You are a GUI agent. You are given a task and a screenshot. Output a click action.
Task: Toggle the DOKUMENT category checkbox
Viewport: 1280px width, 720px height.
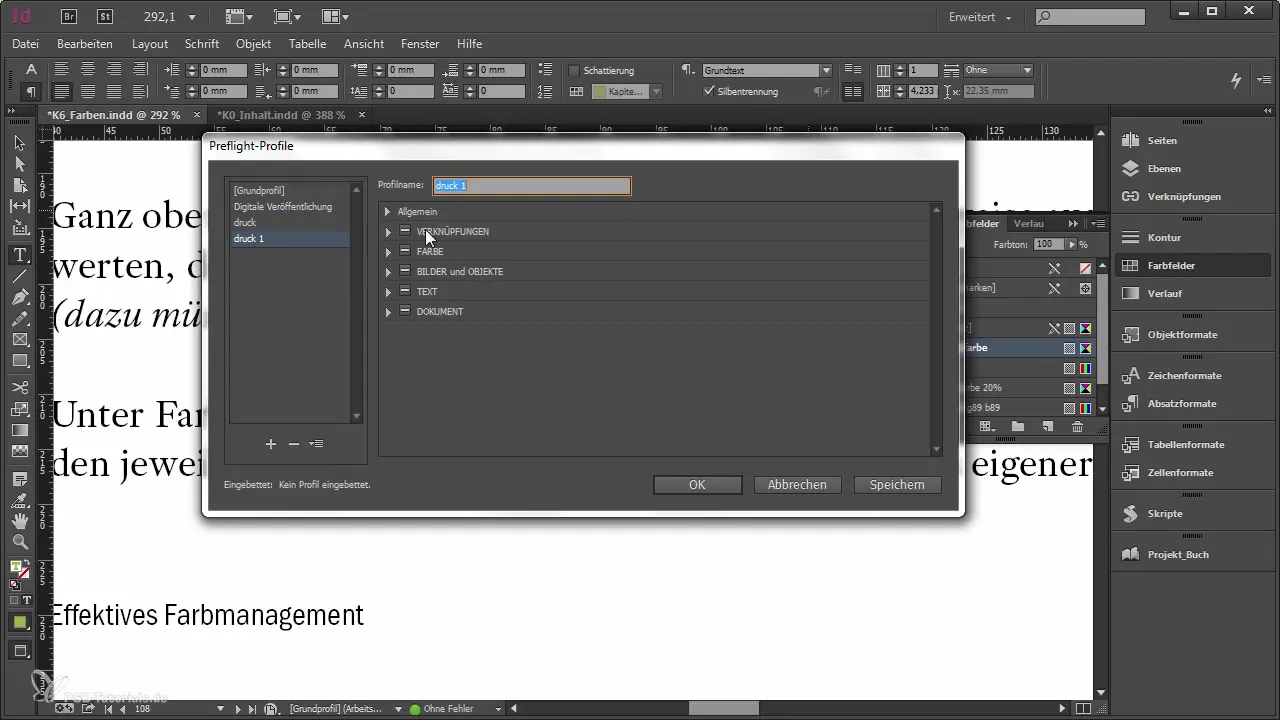click(405, 311)
